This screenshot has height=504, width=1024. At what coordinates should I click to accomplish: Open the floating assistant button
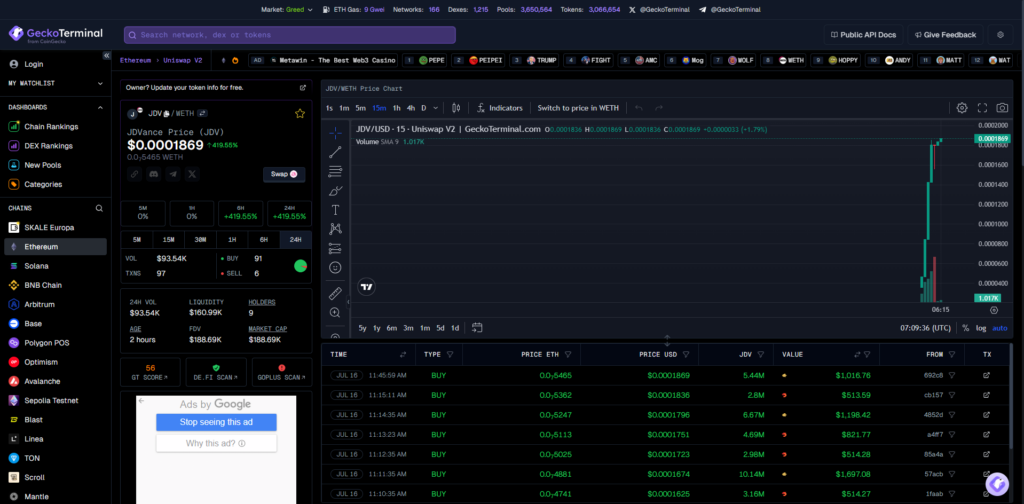[997, 484]
